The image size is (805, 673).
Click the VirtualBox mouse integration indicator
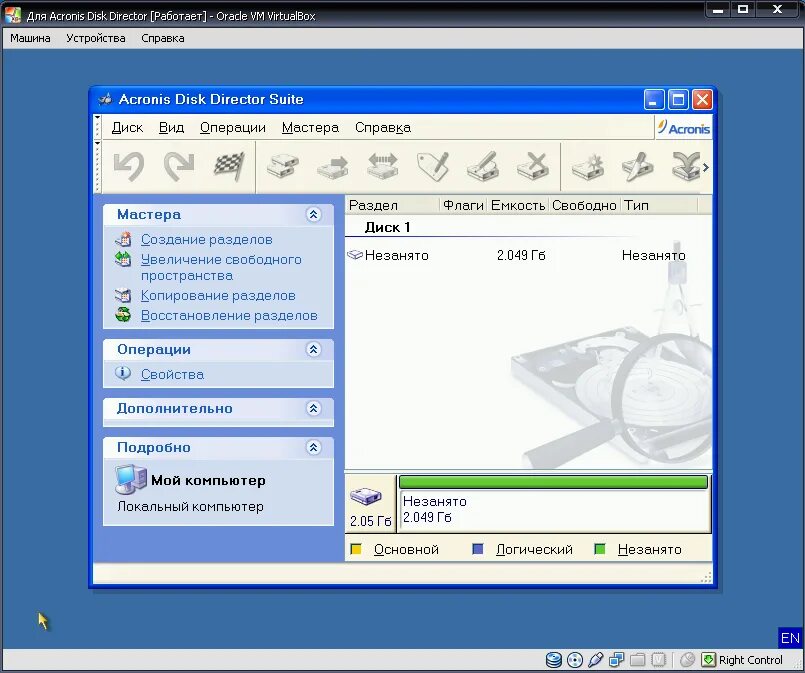pyautogui.click(x=687, y=660)
